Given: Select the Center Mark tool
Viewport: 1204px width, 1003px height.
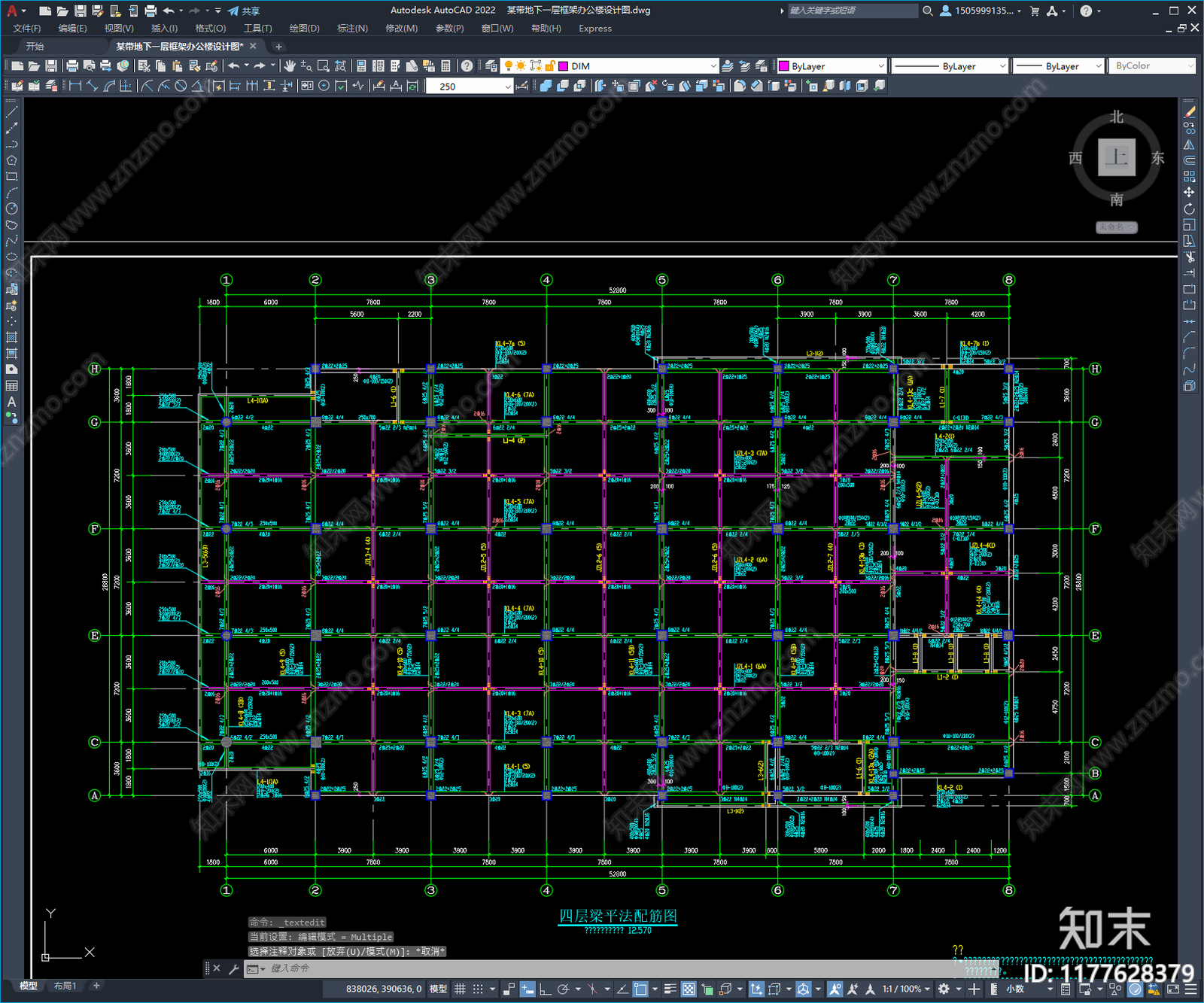Looking at the screenshot, I should coord(324,86).
